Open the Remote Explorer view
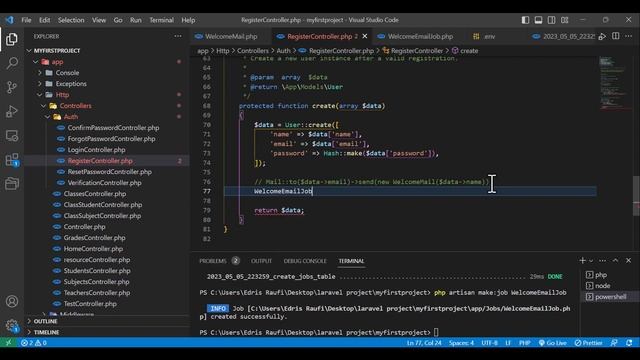640x360 pixels. pos(12,136)
